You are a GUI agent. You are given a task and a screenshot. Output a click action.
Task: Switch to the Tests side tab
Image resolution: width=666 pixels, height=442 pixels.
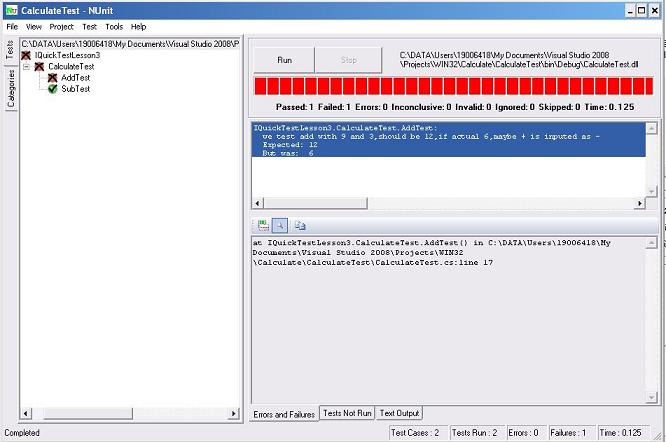[10, 51]
